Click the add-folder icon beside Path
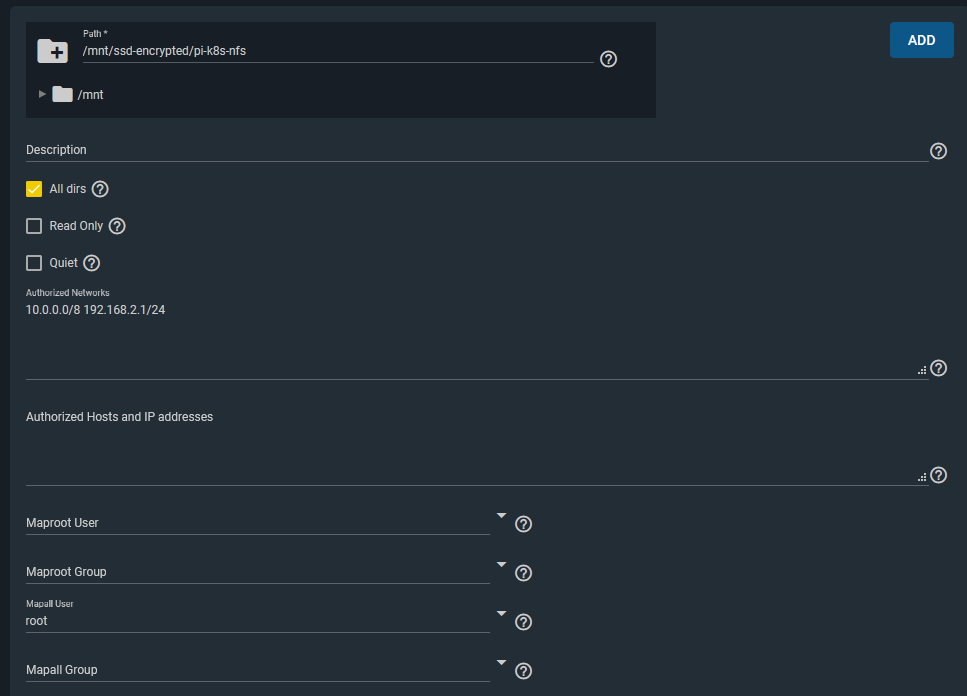Viewport: 967px width, 696px height. point(52,51)
